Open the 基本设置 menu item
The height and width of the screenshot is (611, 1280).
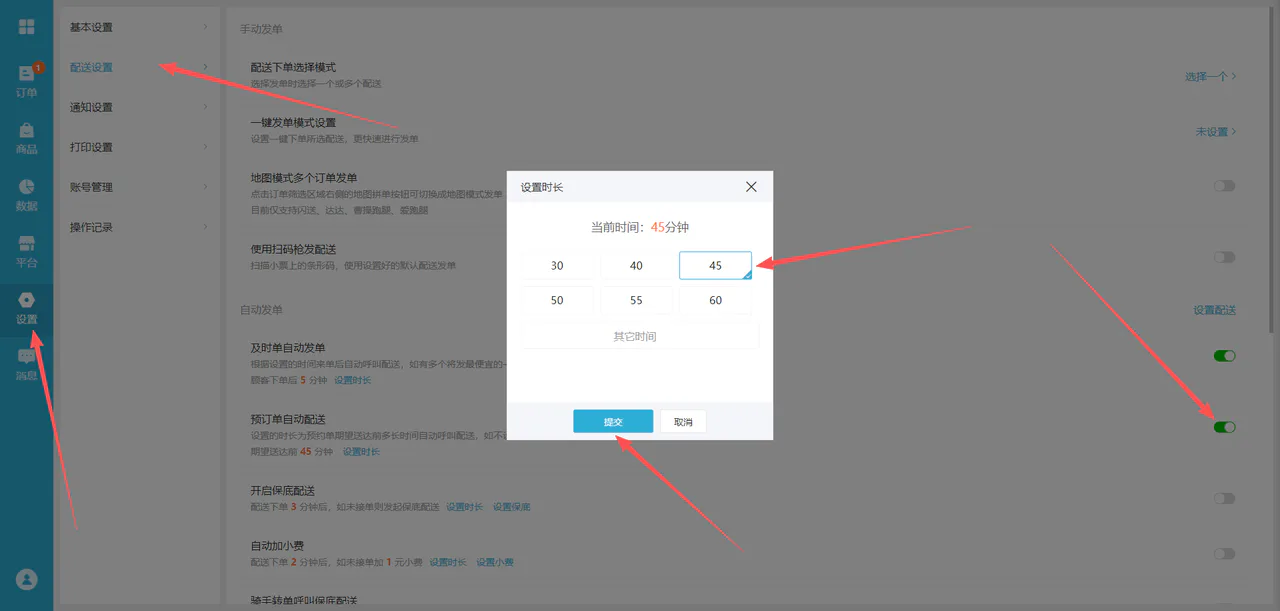140,27
